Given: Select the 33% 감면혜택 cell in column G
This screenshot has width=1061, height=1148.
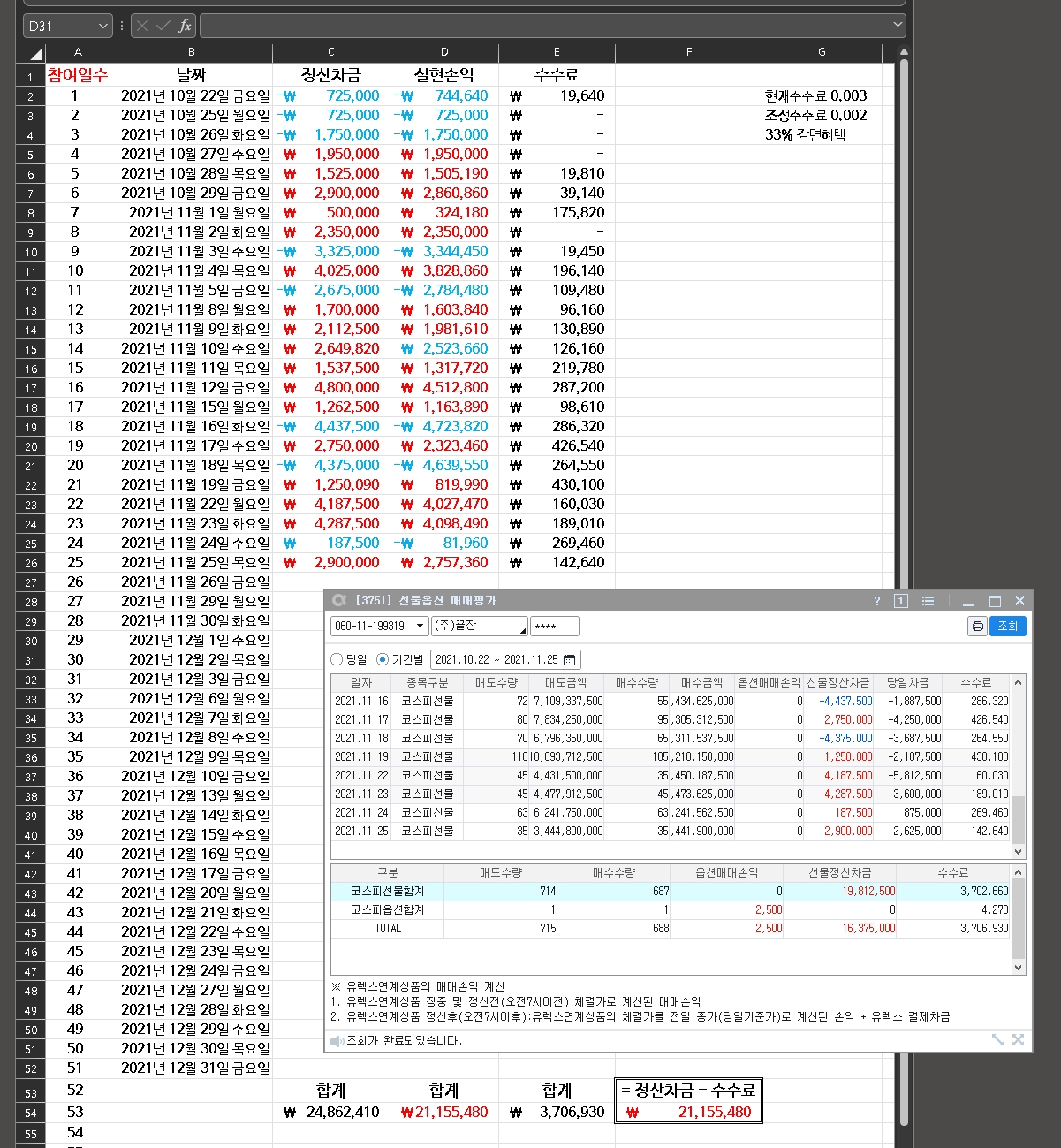Looking at the screenshot, I should click(x=822, y=134).
